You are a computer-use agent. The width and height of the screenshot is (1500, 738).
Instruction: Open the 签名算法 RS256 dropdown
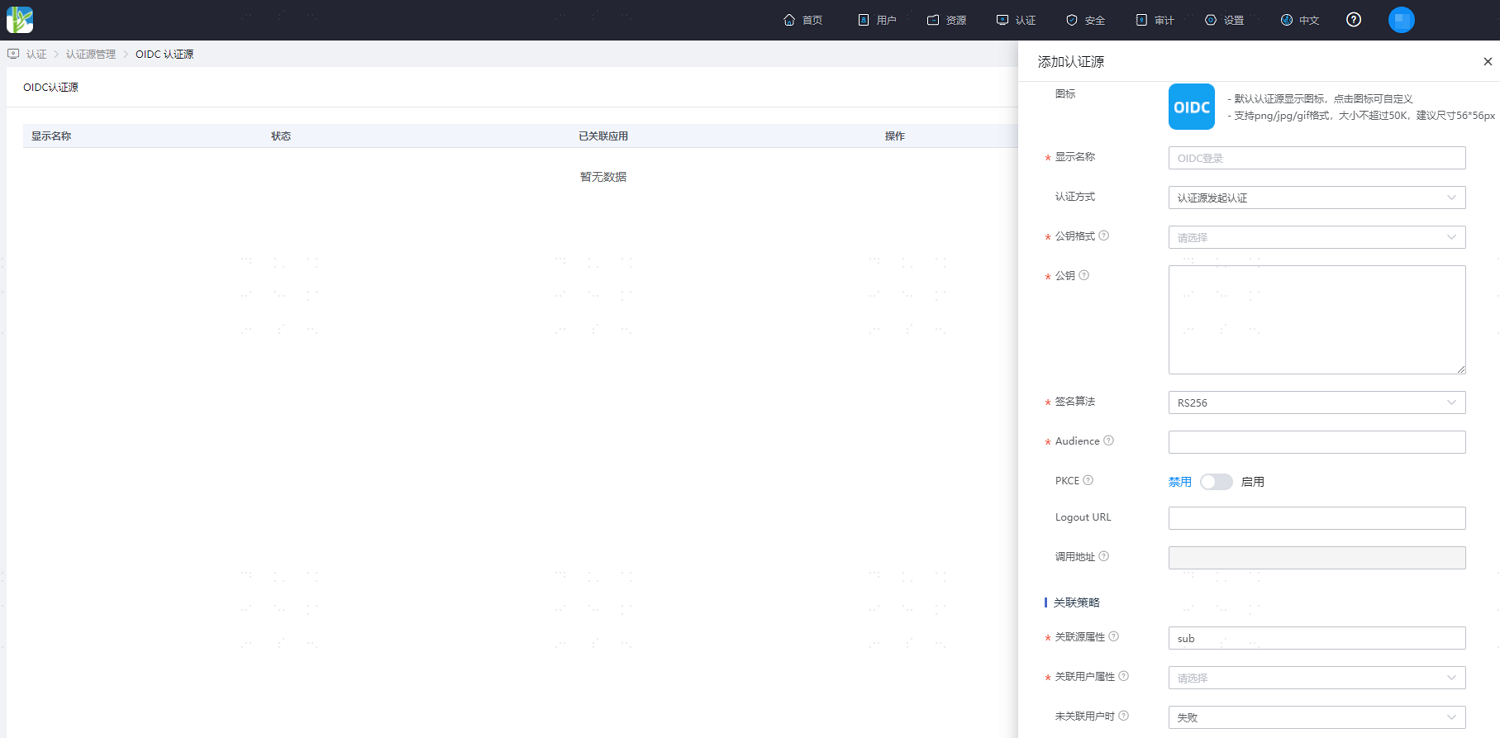tap(1316, 403)
